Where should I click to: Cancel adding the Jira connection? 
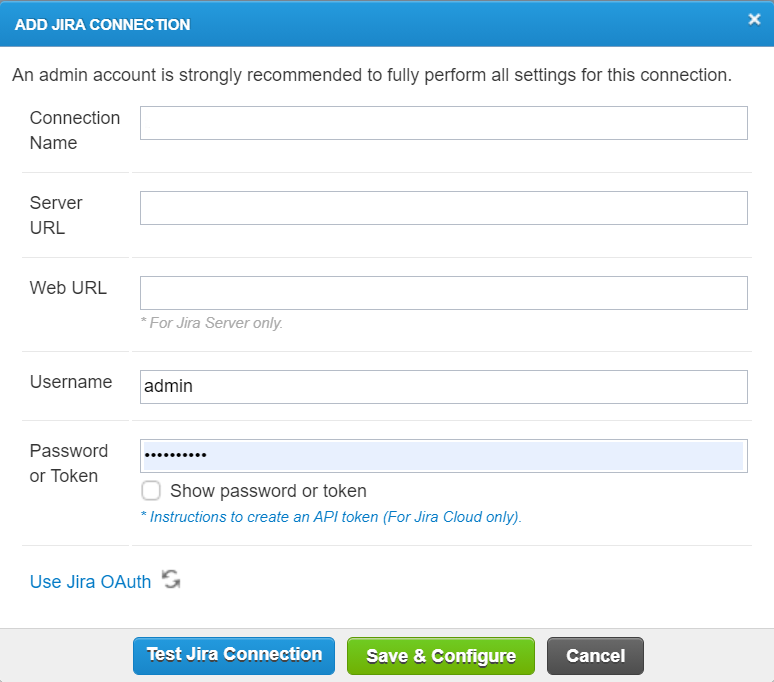pyautogui.click(x=595, y=656)
